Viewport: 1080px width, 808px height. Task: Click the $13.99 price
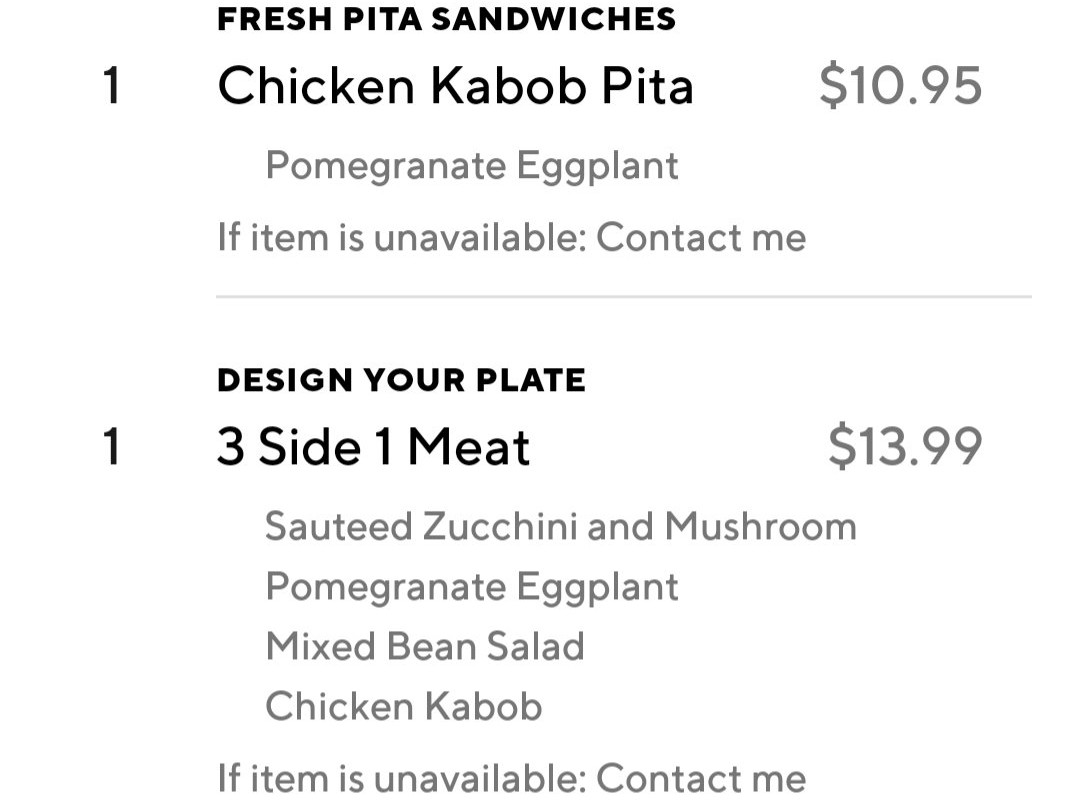point(905,447)
